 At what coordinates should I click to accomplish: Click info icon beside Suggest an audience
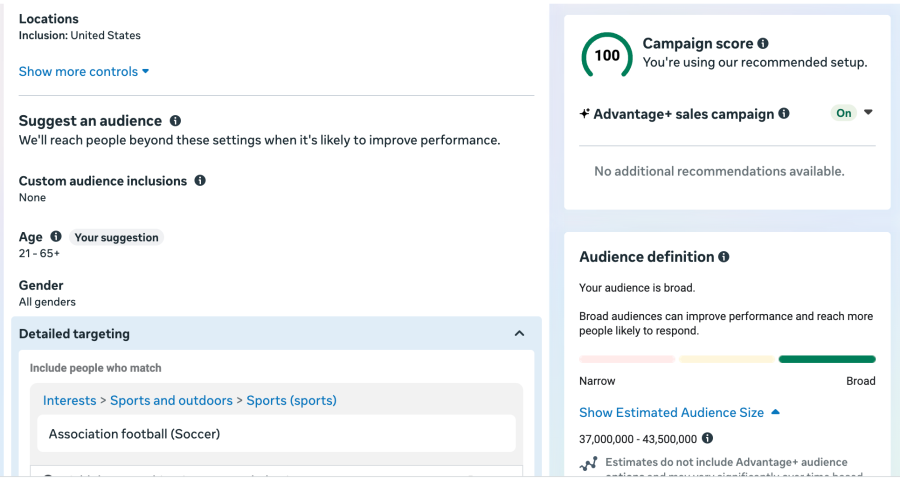tap(175, 121)
